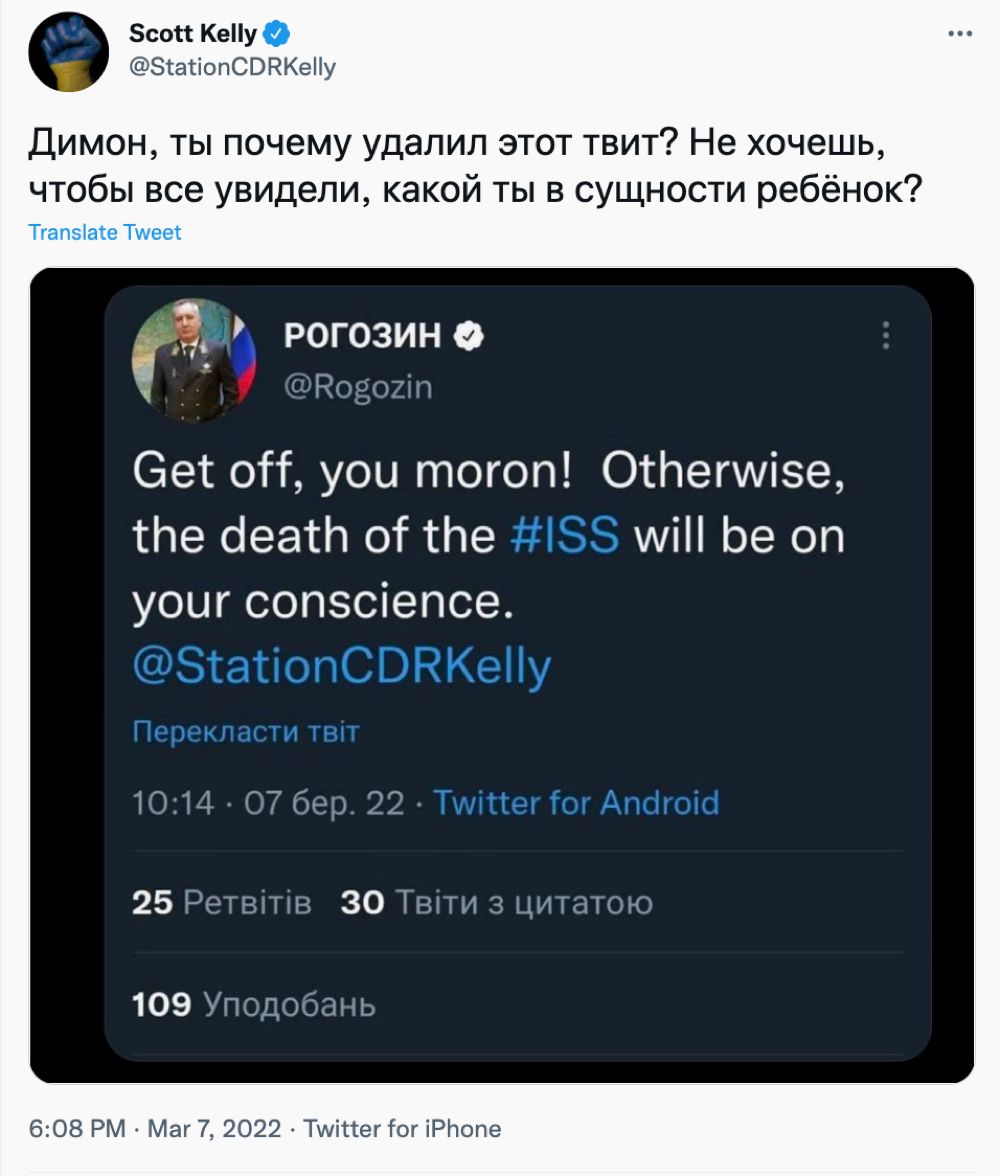Open the #ISS hashtag
Viewport: 1000px width, 1176px height.
tap(565, 537)
